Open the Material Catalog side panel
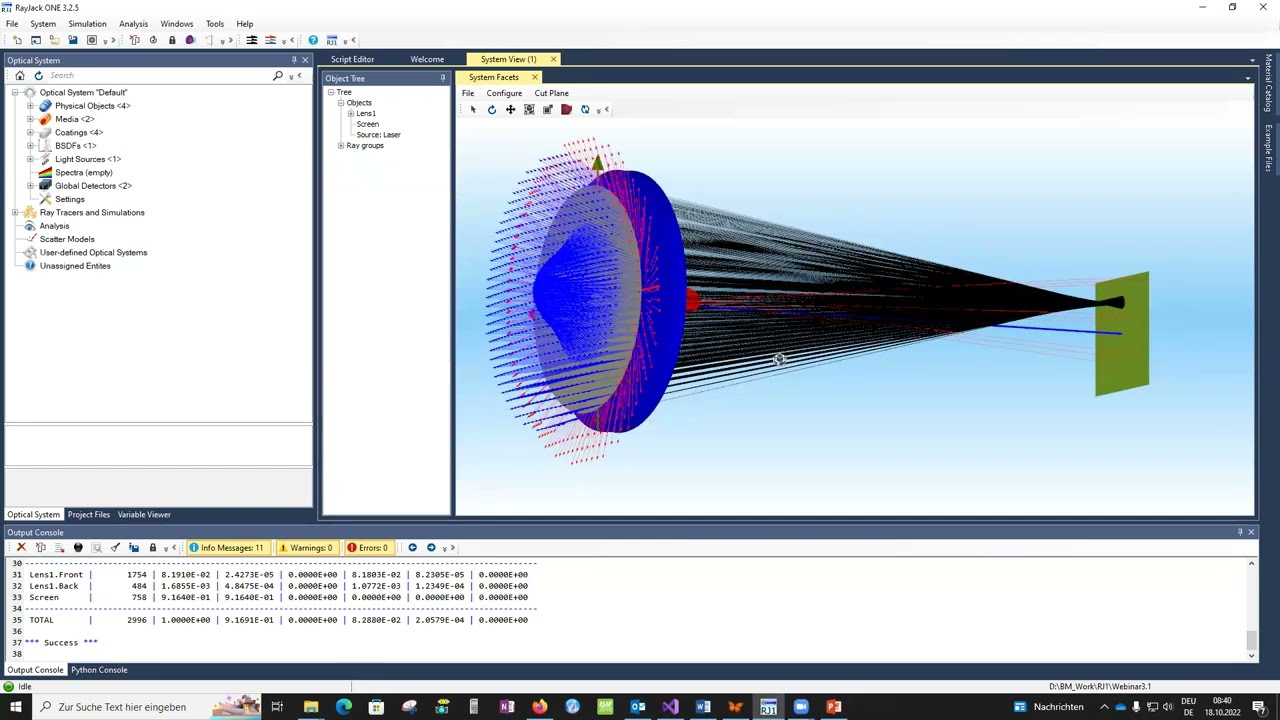Image resolution: width=1280 pixels, height=720 pixels. click(1268, 84)
